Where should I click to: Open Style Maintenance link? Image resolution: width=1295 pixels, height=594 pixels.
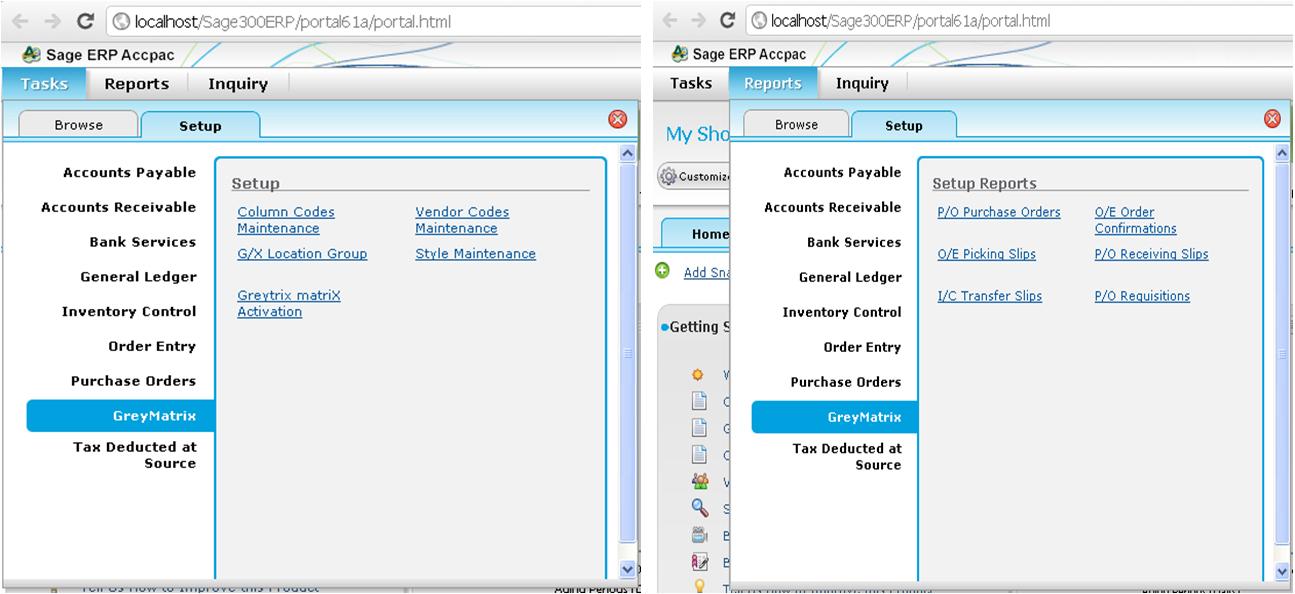point(476,254)
